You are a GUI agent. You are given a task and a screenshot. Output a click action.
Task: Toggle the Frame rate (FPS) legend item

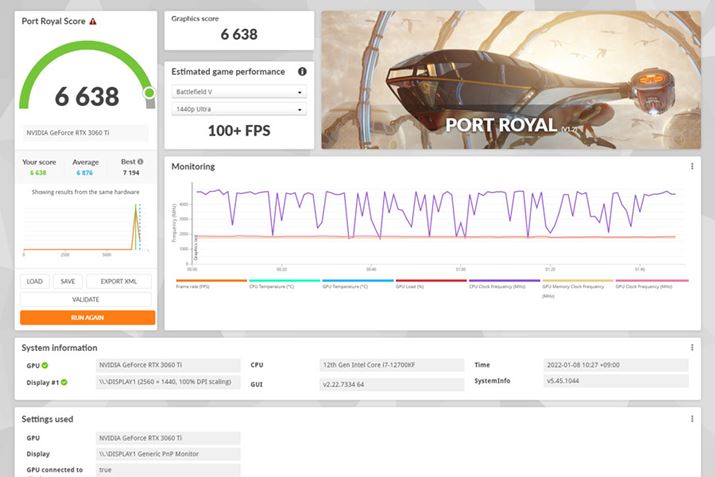pos(211,284)
